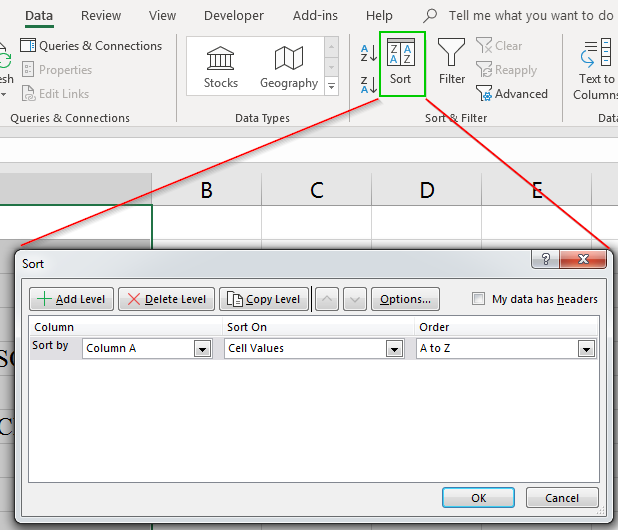
Task: Expand the Sort by Column A dropdown
Action: click(203, 349)
